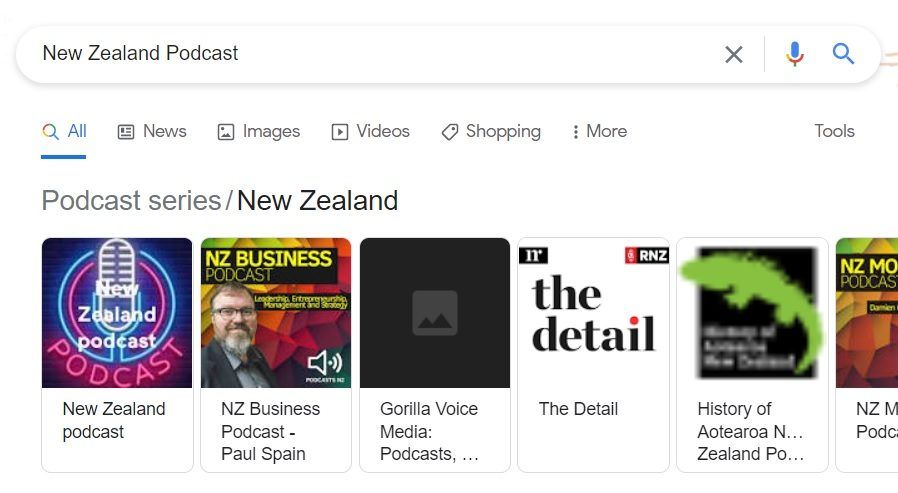Start voice search with the microphone icon
Image resolution: width=898 pixels, height=493 pixels.
coord(794,54)
